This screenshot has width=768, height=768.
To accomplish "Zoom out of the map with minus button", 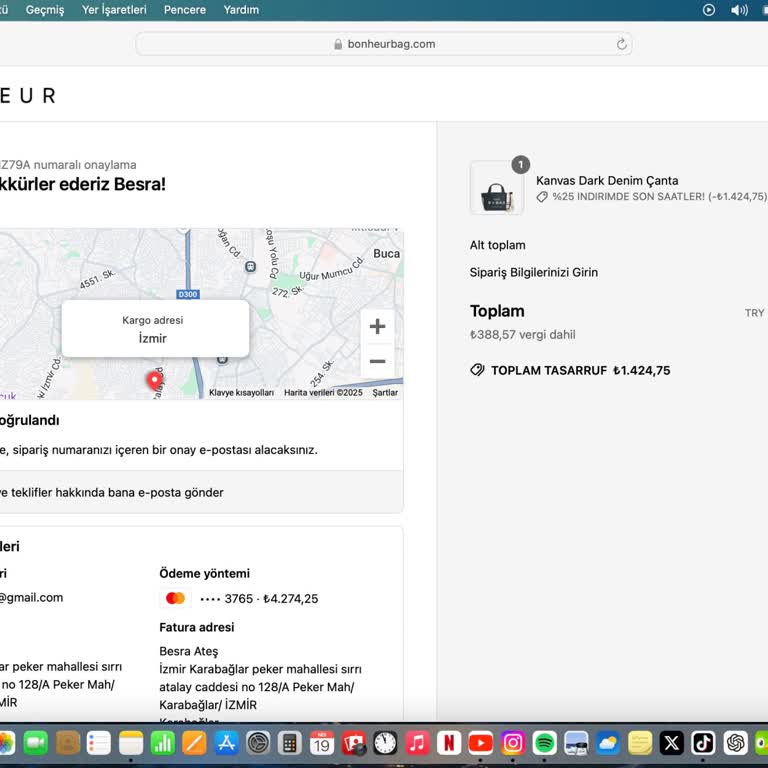I will point(377,361).
